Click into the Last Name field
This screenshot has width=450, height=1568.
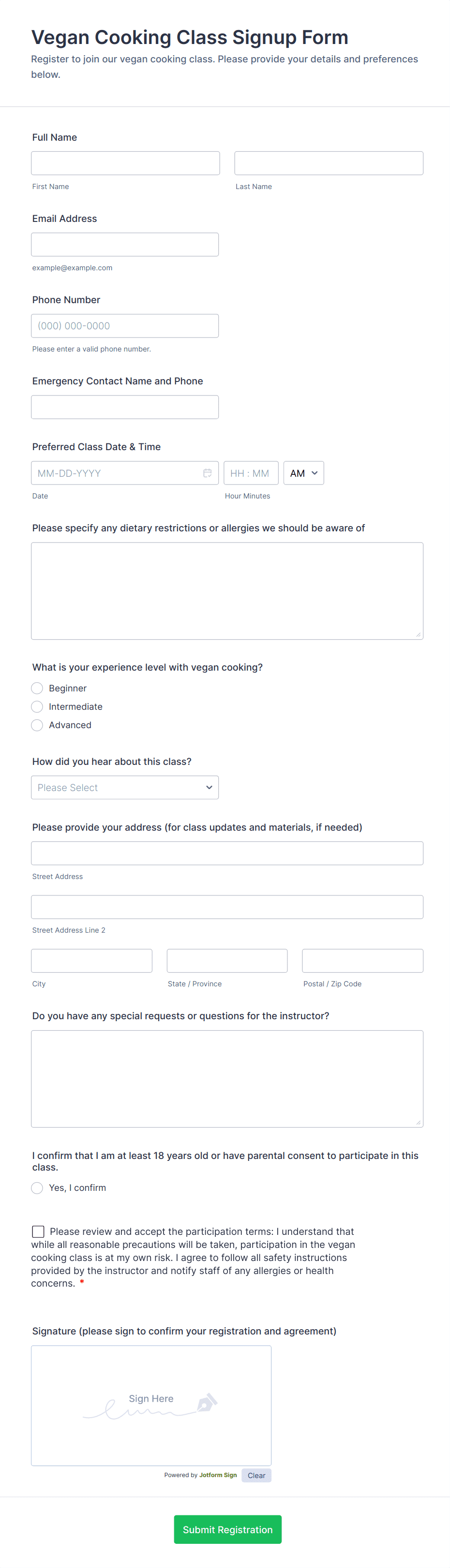329,163
